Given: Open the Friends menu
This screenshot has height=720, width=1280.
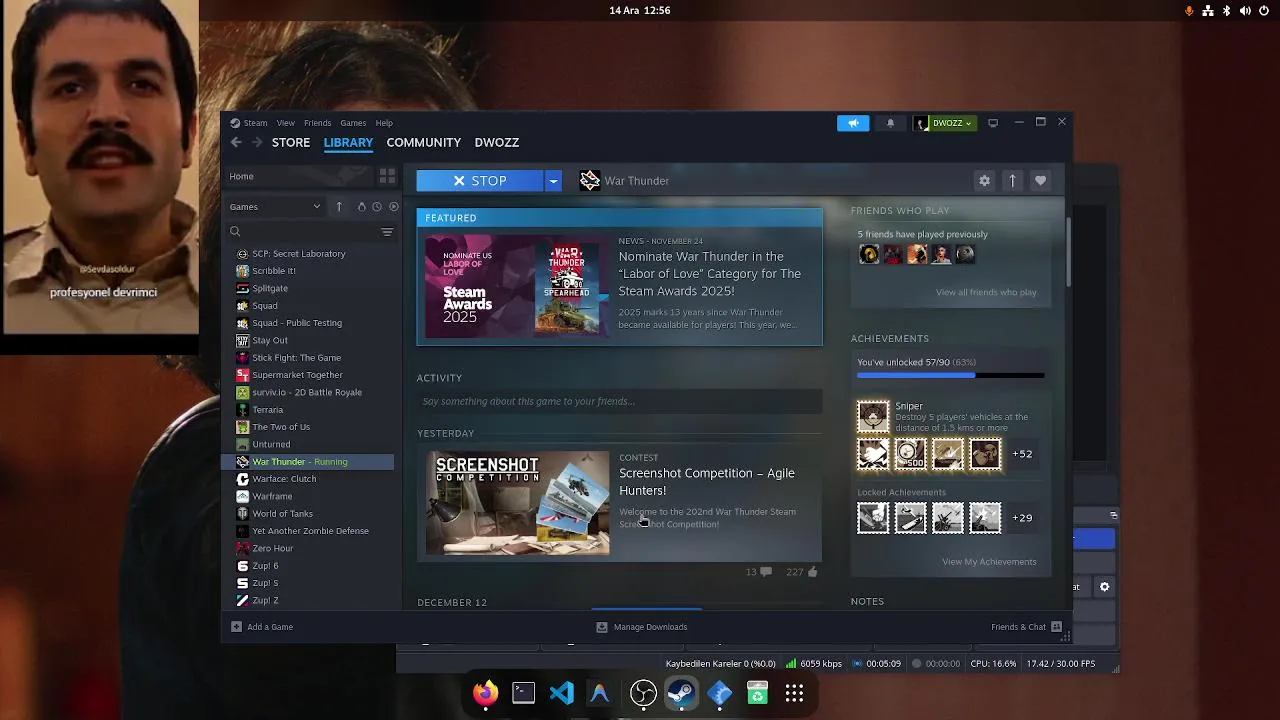Looking at the screenshot, I should click(318, 123).
